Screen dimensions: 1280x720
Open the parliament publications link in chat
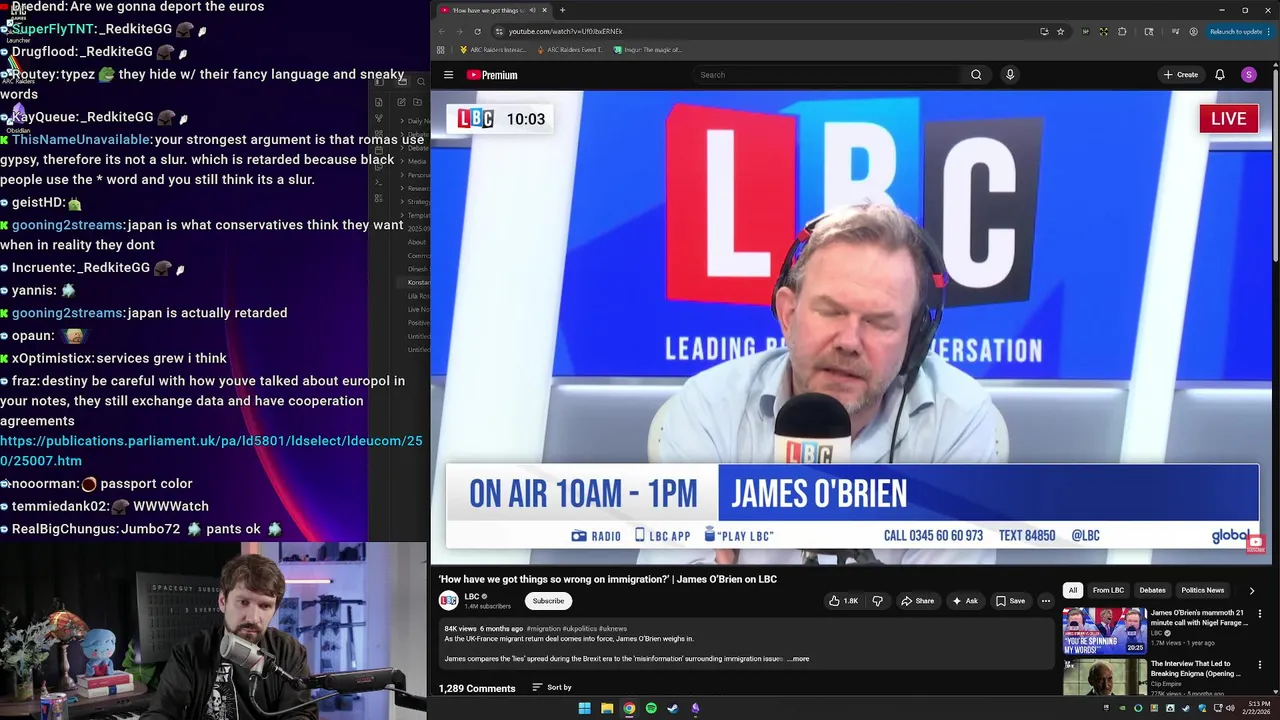[211, 451]
